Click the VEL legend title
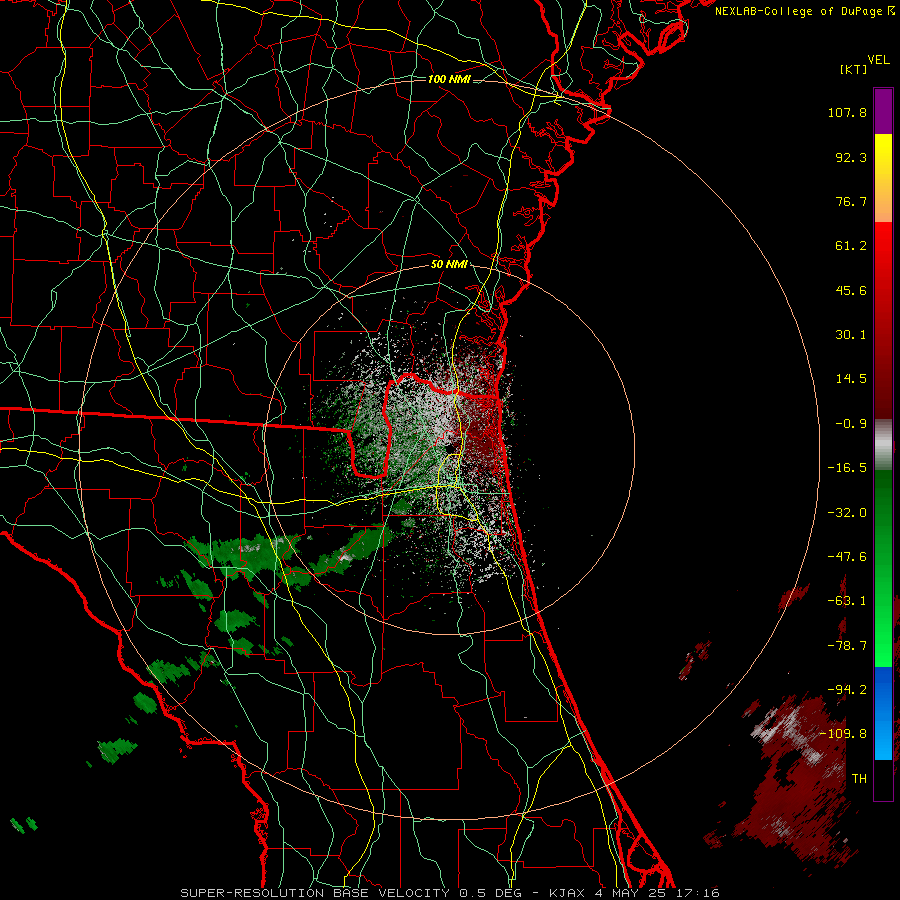This screenshot has width=900, height=900. click(x=878, y=60)
